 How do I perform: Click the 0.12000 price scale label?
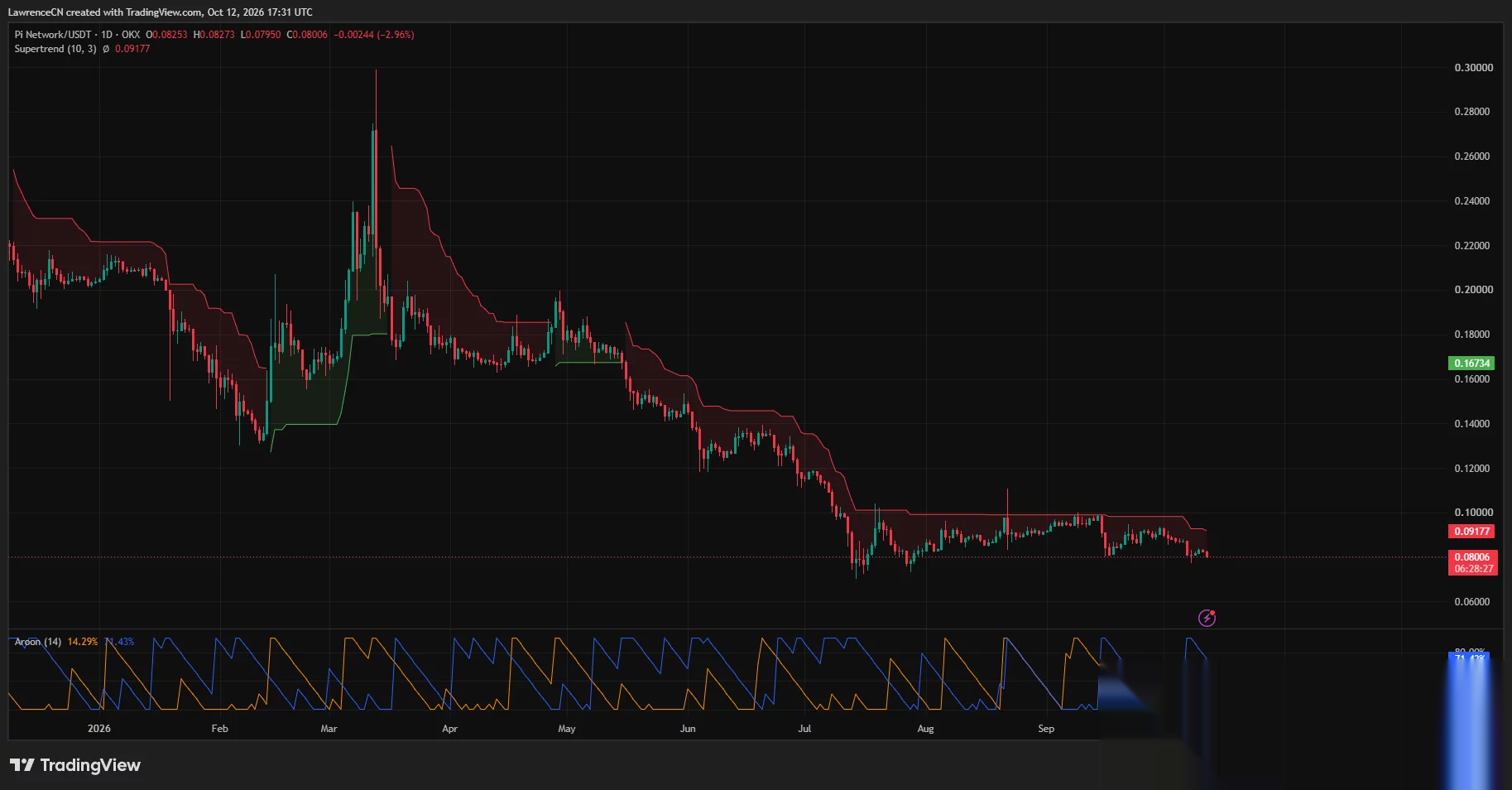click(1472, 469)
